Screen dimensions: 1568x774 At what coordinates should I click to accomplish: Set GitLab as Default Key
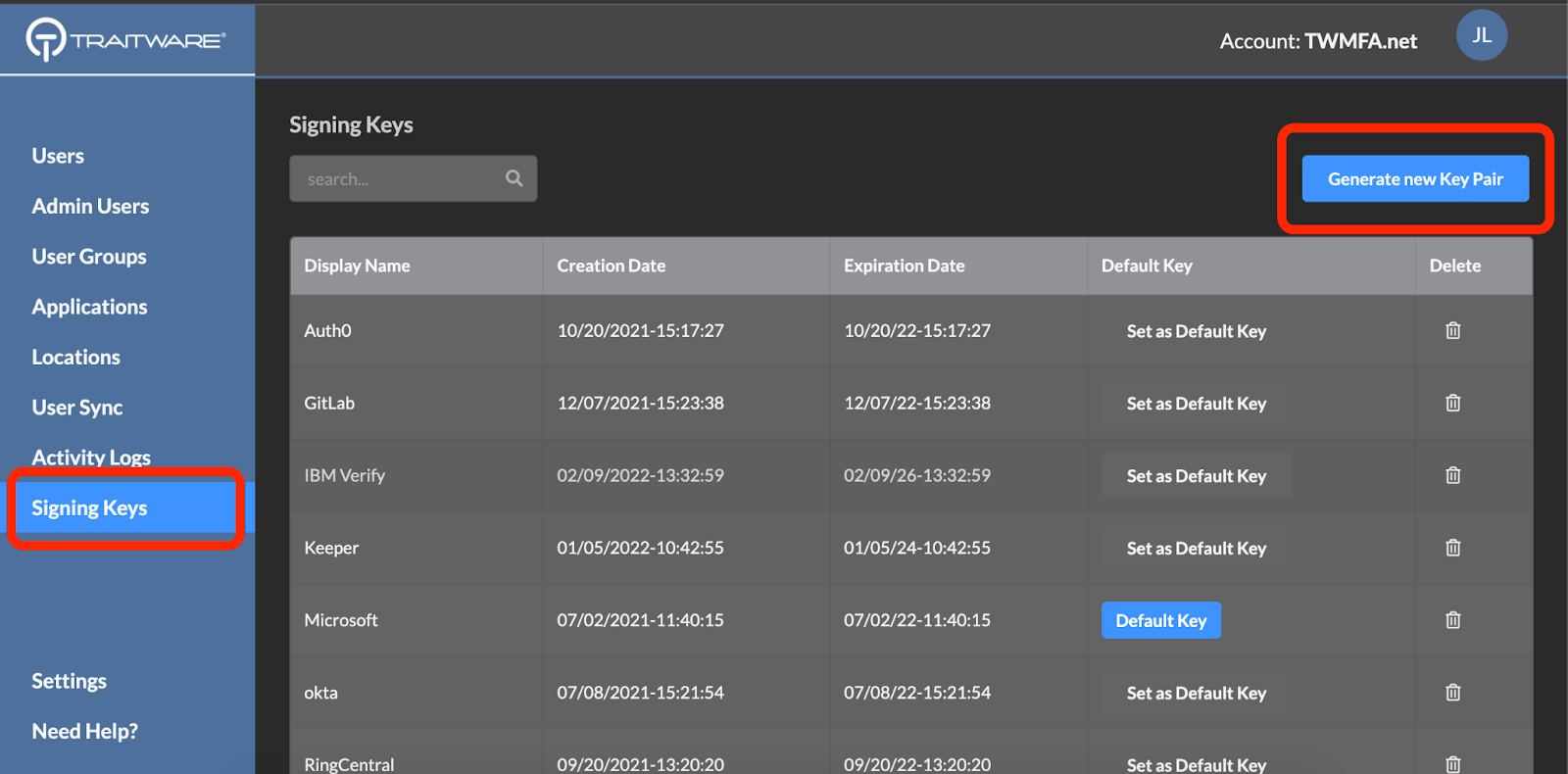coord(1197,404)
